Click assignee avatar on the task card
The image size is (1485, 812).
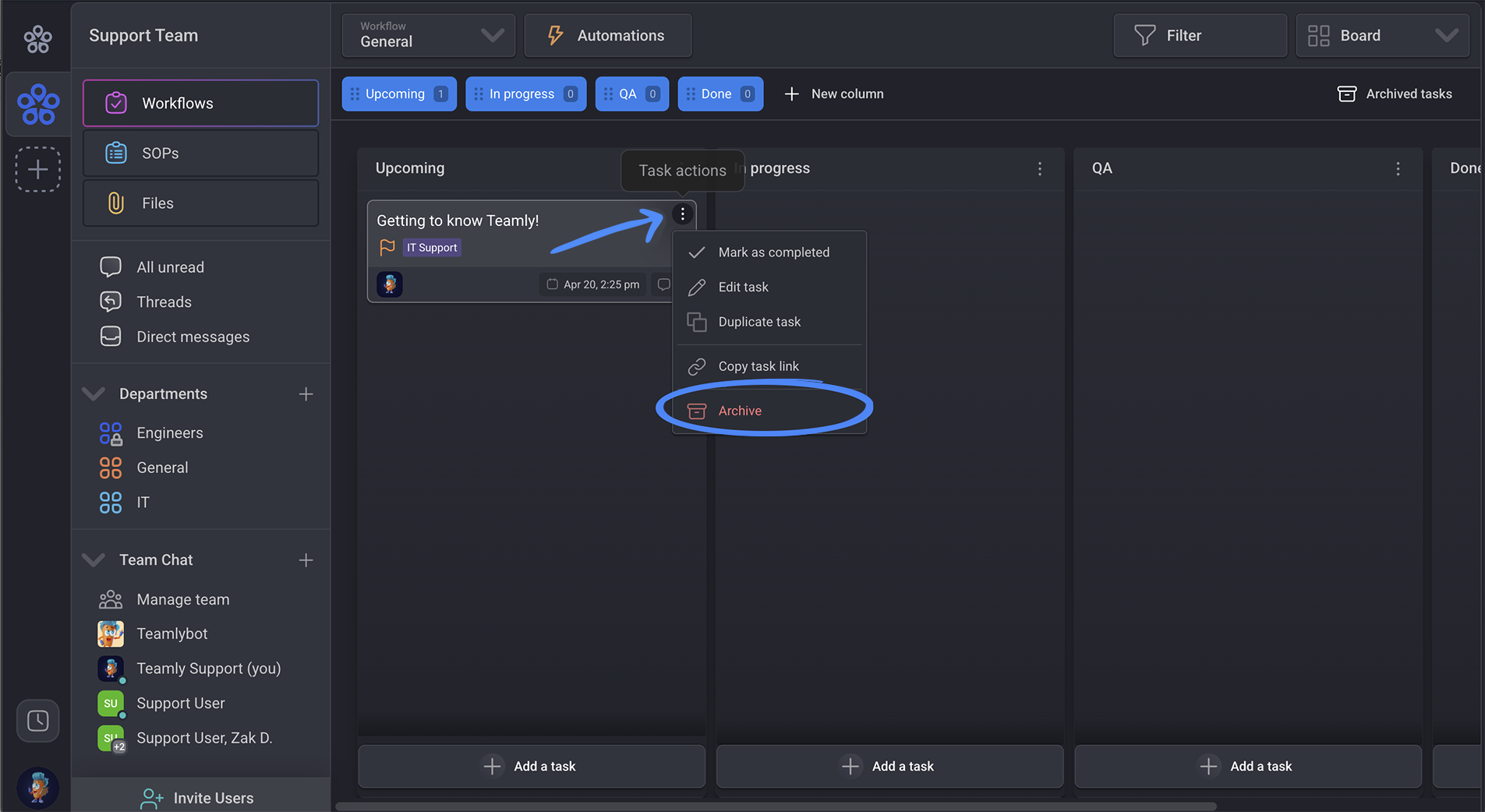[x=390, y=284]
